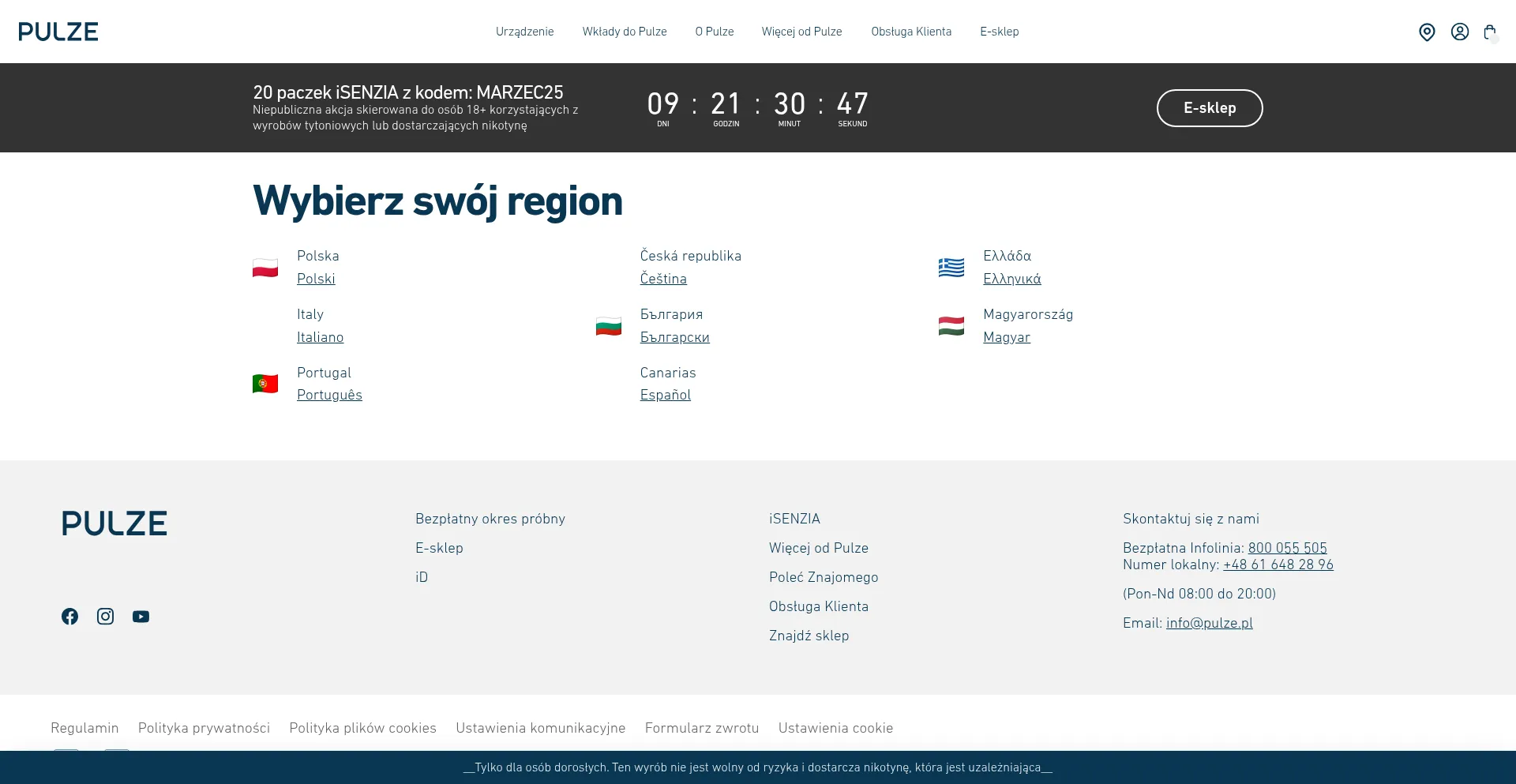Screen dimensions: 1516x784
Task: Select the Polski language link
Action: tap(316, 279)
